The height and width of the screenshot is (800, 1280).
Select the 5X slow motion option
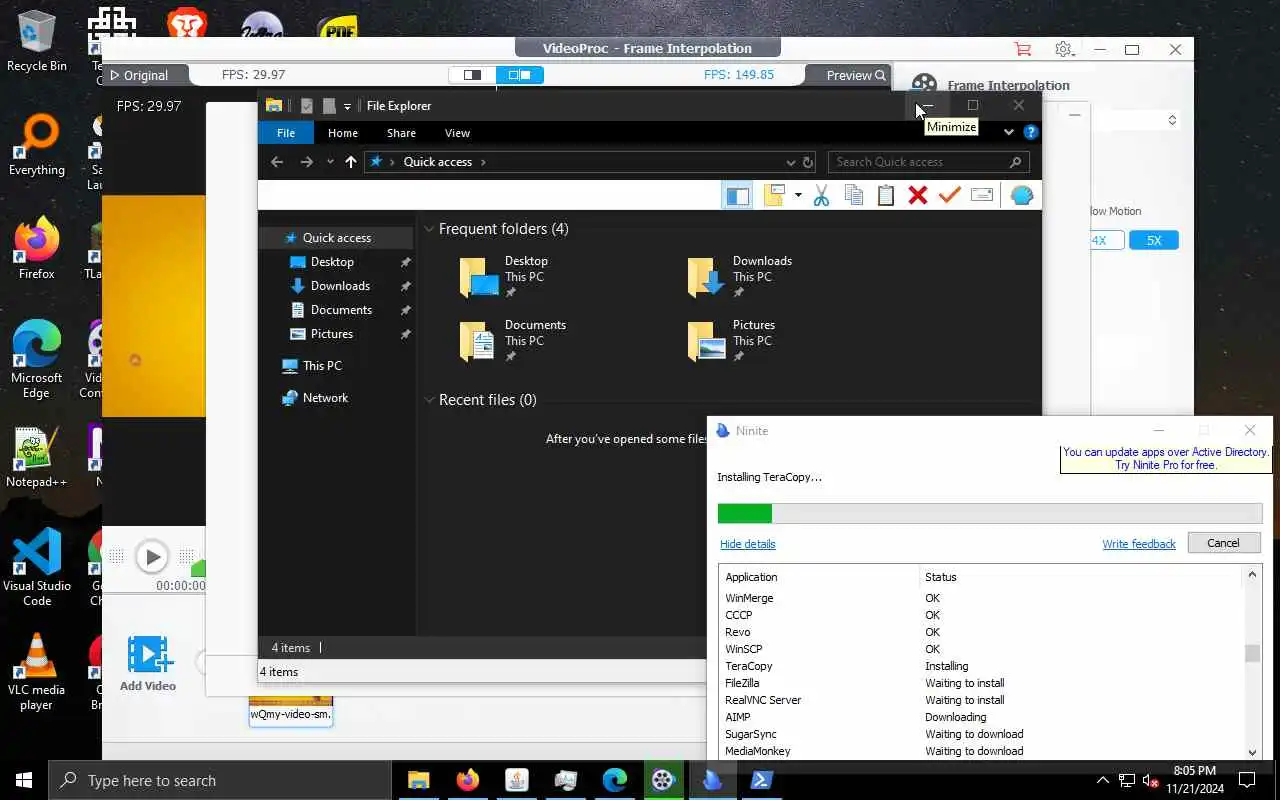pyautogui.click(x=1154, y=240)
